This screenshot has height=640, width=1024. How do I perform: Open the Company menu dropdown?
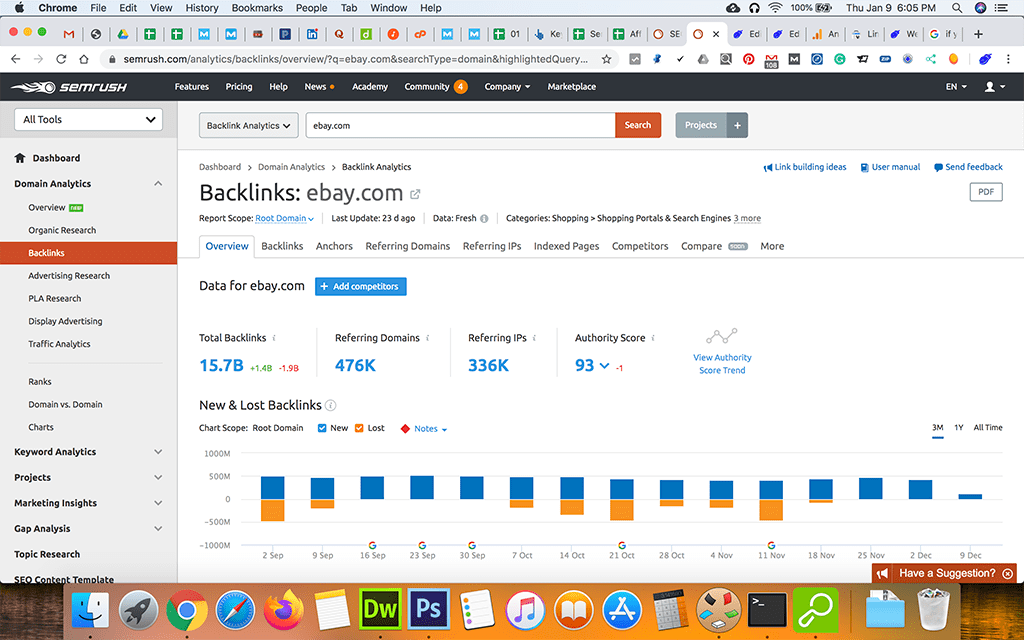click(x=507, y=86)
